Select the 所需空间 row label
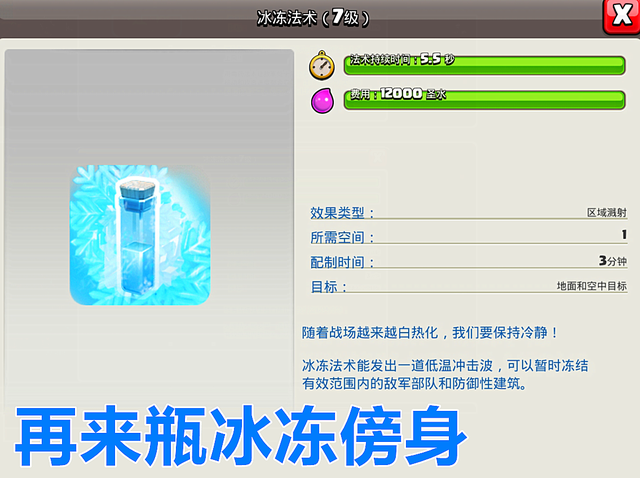The image size is (640, 478). click(342, 237)
